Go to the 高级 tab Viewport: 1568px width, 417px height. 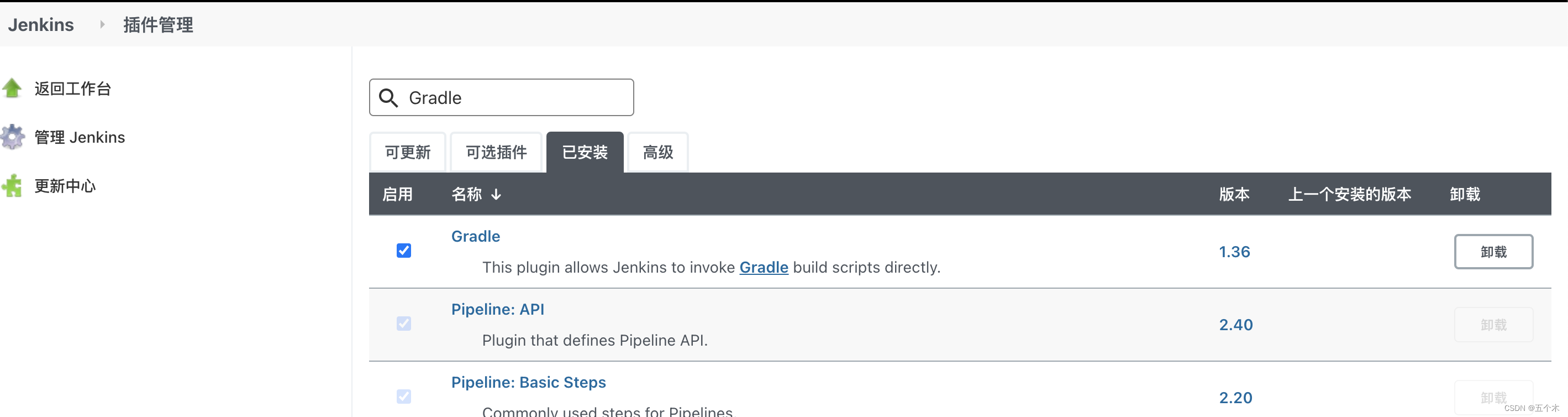[658, 153]
